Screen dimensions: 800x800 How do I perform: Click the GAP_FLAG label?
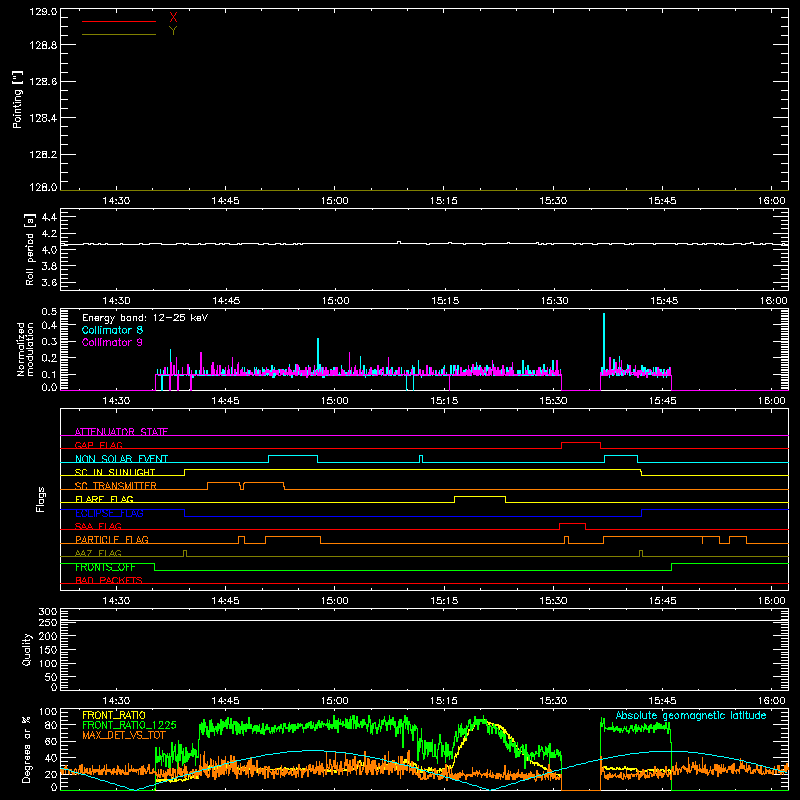(x=98, y=445)
